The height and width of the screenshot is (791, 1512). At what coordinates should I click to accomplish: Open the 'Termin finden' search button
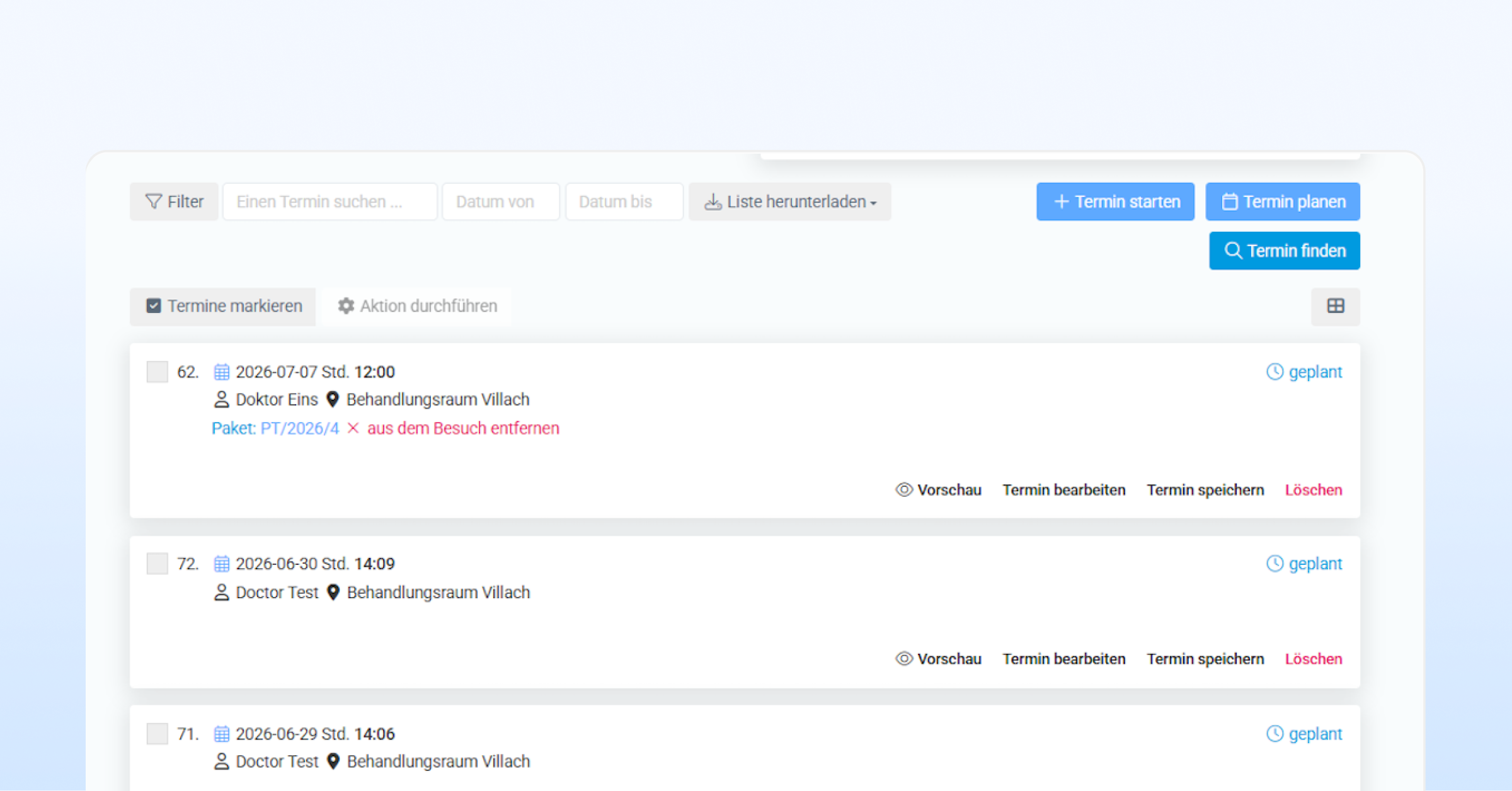[x=1285, y=251]
